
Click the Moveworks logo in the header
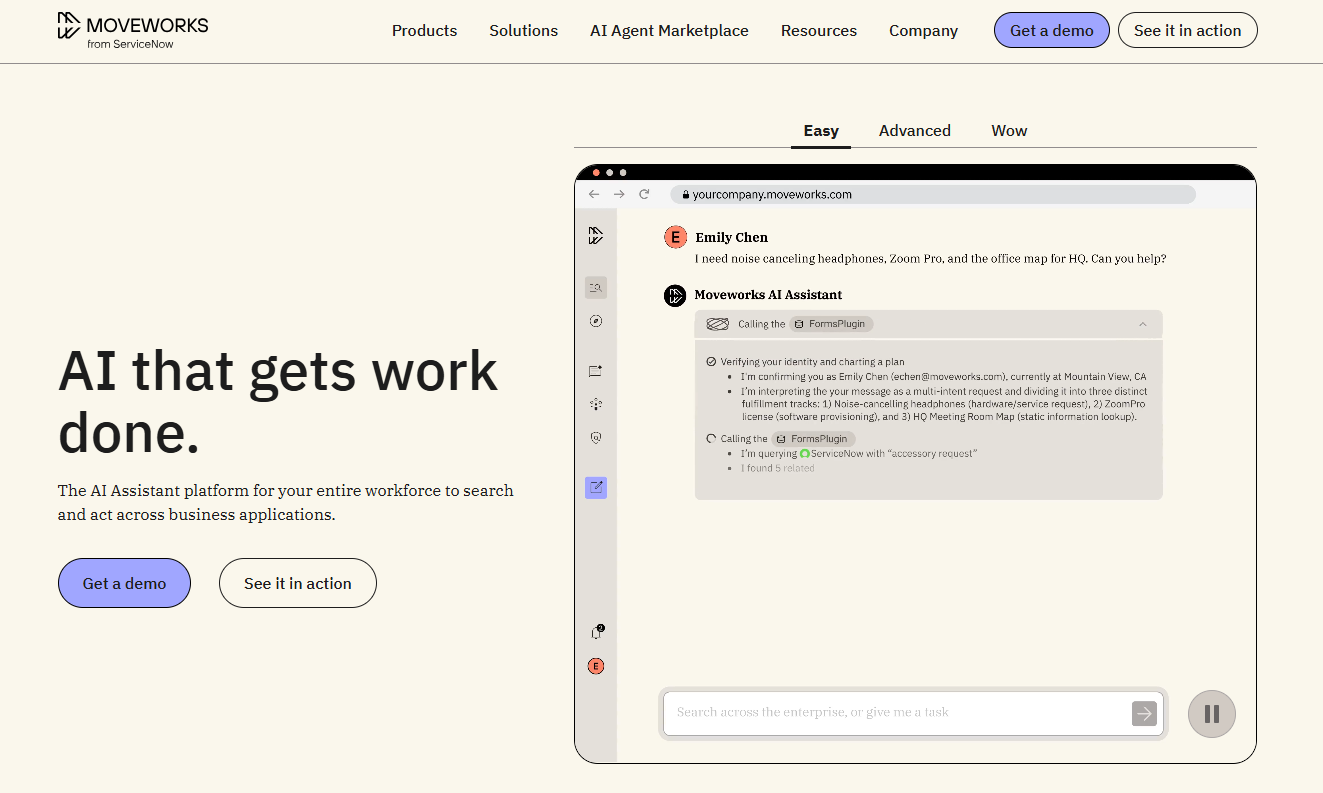click(133, 31)
